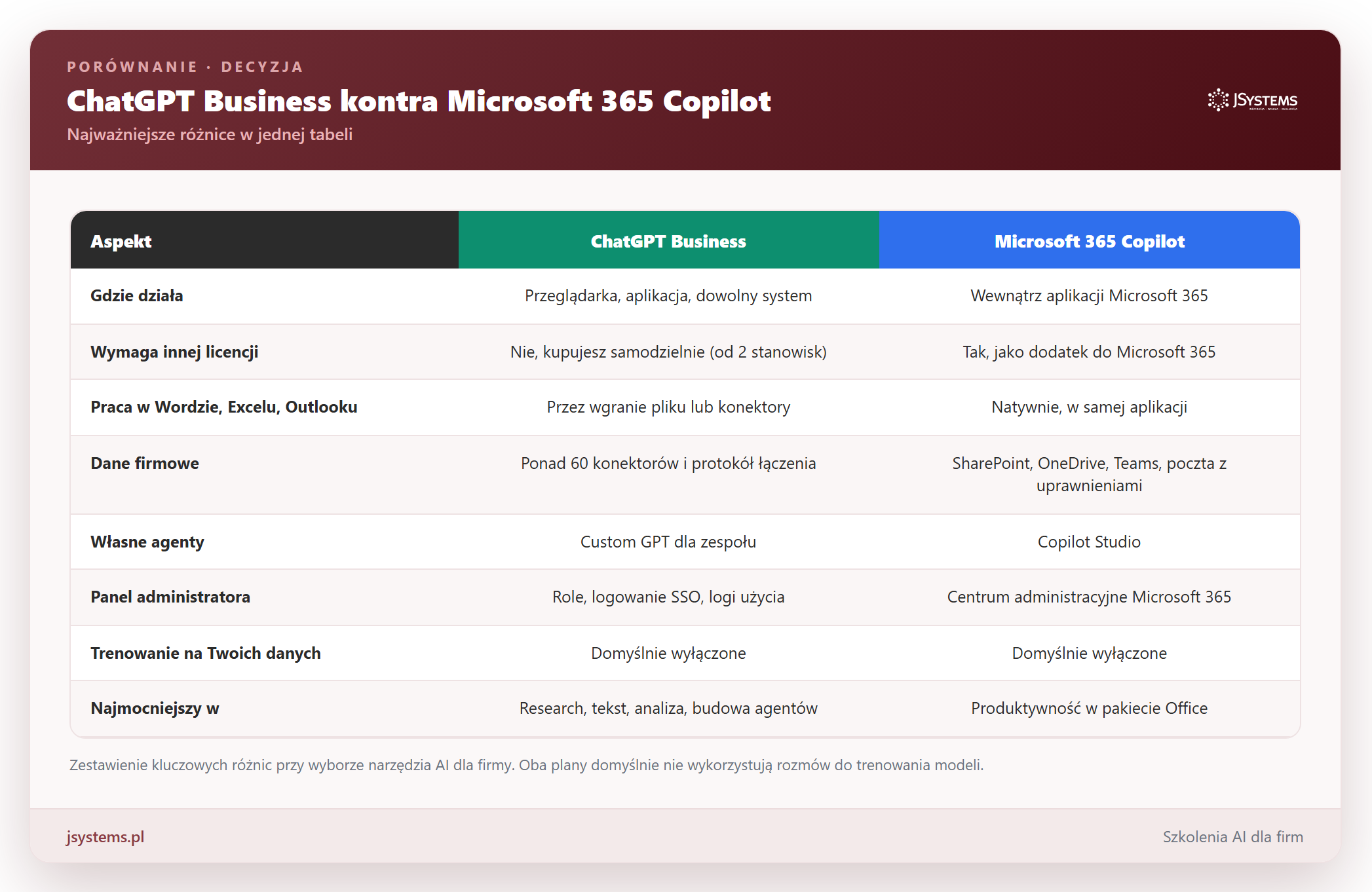Click the caption starting "Zestawienie kluczowych różnic"
1372x892 pixels.
click(x=527, y=765)
